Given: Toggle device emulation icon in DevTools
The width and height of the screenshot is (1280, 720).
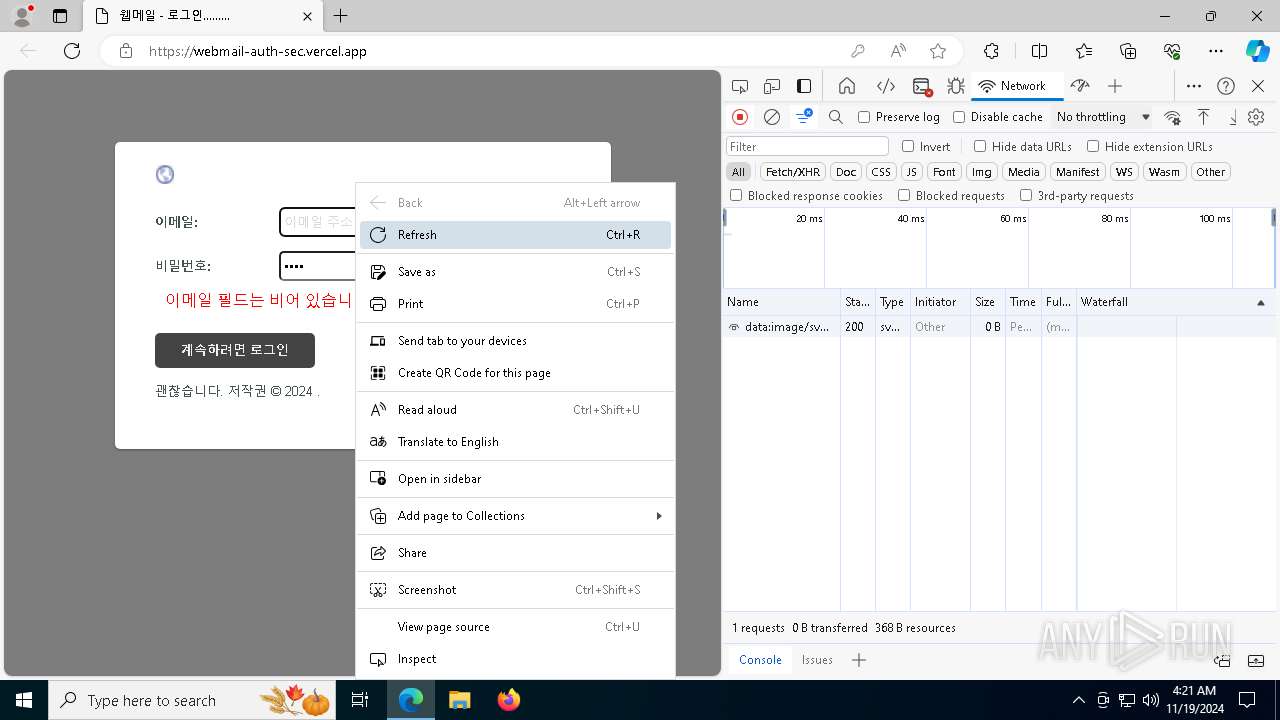Looking at the screenshot, I should 772,86.
